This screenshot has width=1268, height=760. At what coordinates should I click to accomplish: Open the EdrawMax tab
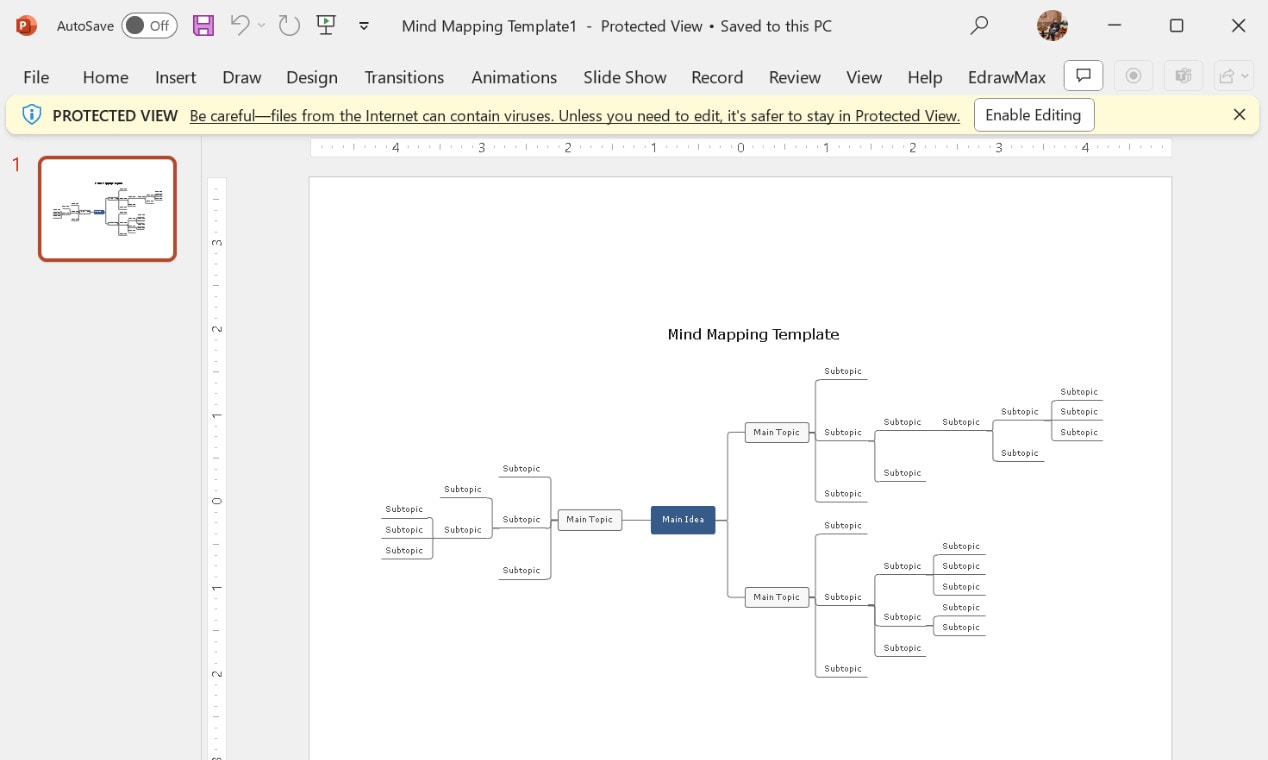(x=1007, y=77)
